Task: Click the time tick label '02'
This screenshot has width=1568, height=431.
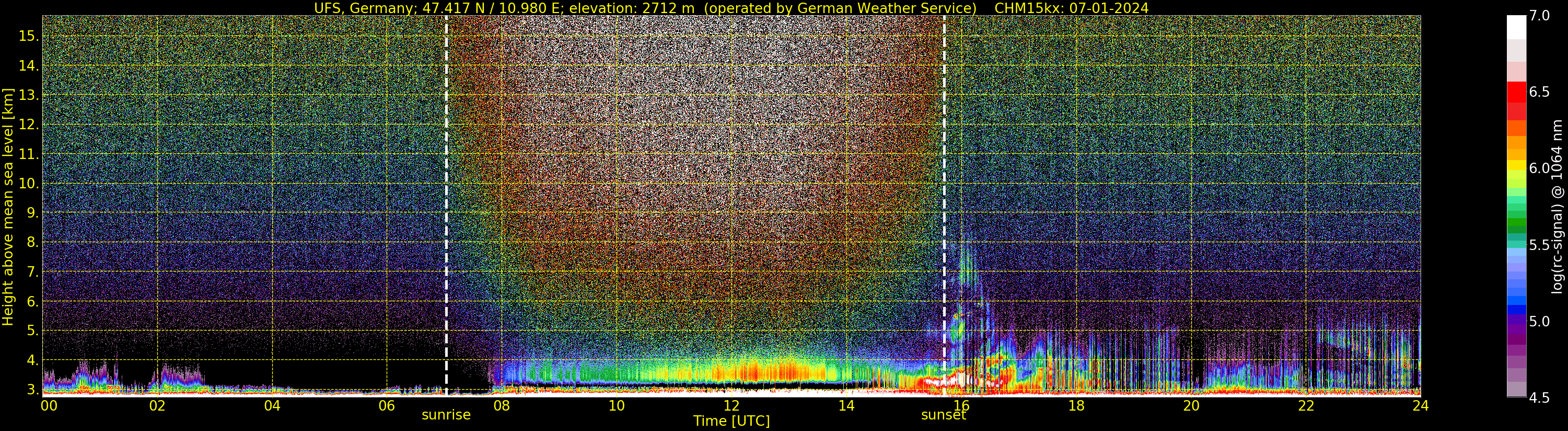Action: [x=157, y=405]
